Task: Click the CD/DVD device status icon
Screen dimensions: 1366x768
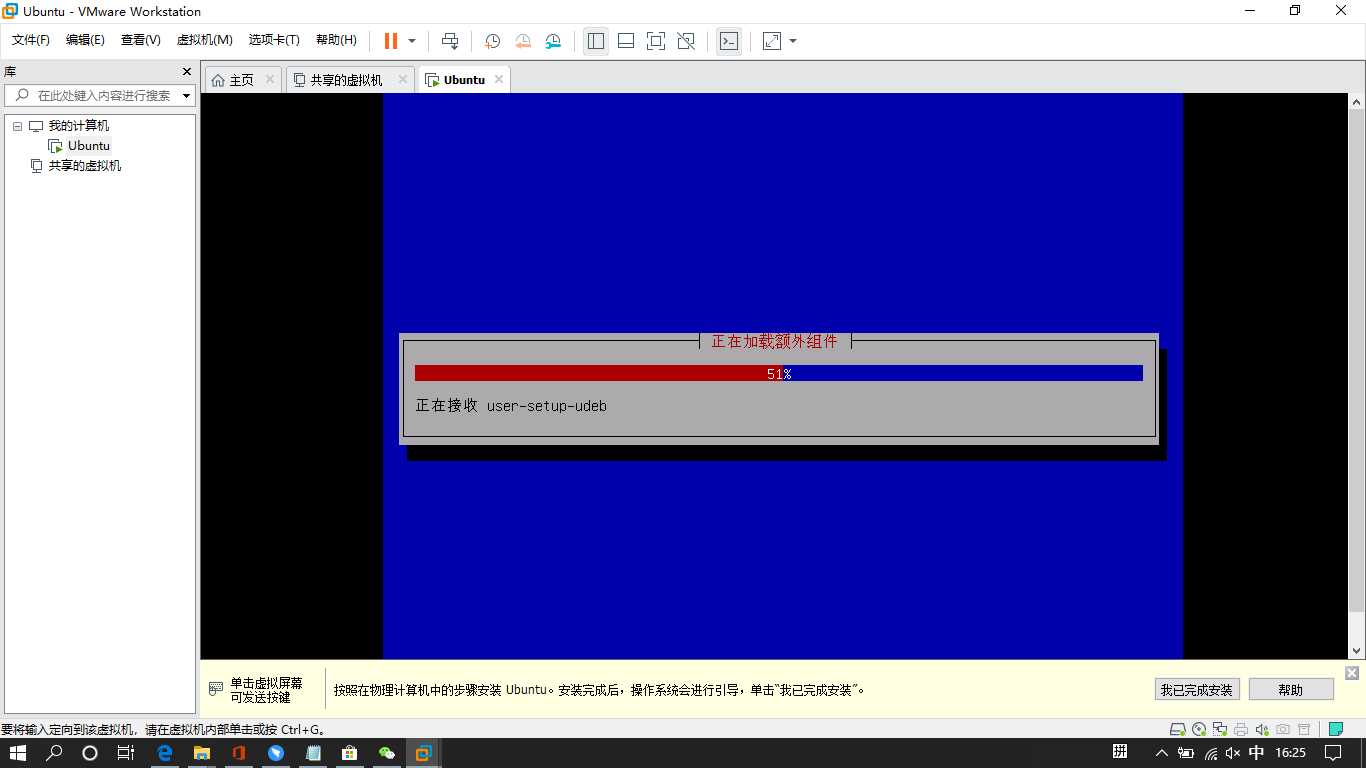Action: click(1200, 729)
